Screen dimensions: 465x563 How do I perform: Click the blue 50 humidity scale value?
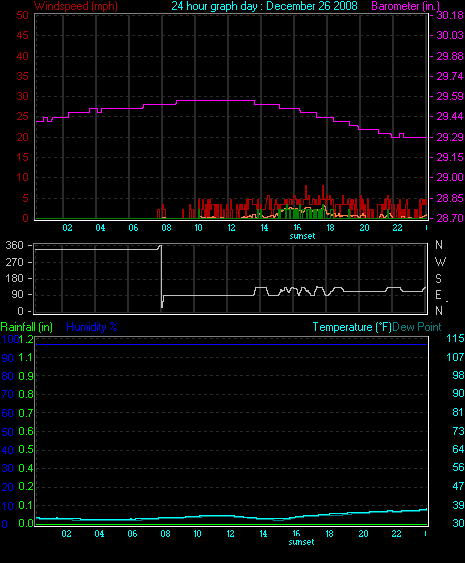(8, 432)
